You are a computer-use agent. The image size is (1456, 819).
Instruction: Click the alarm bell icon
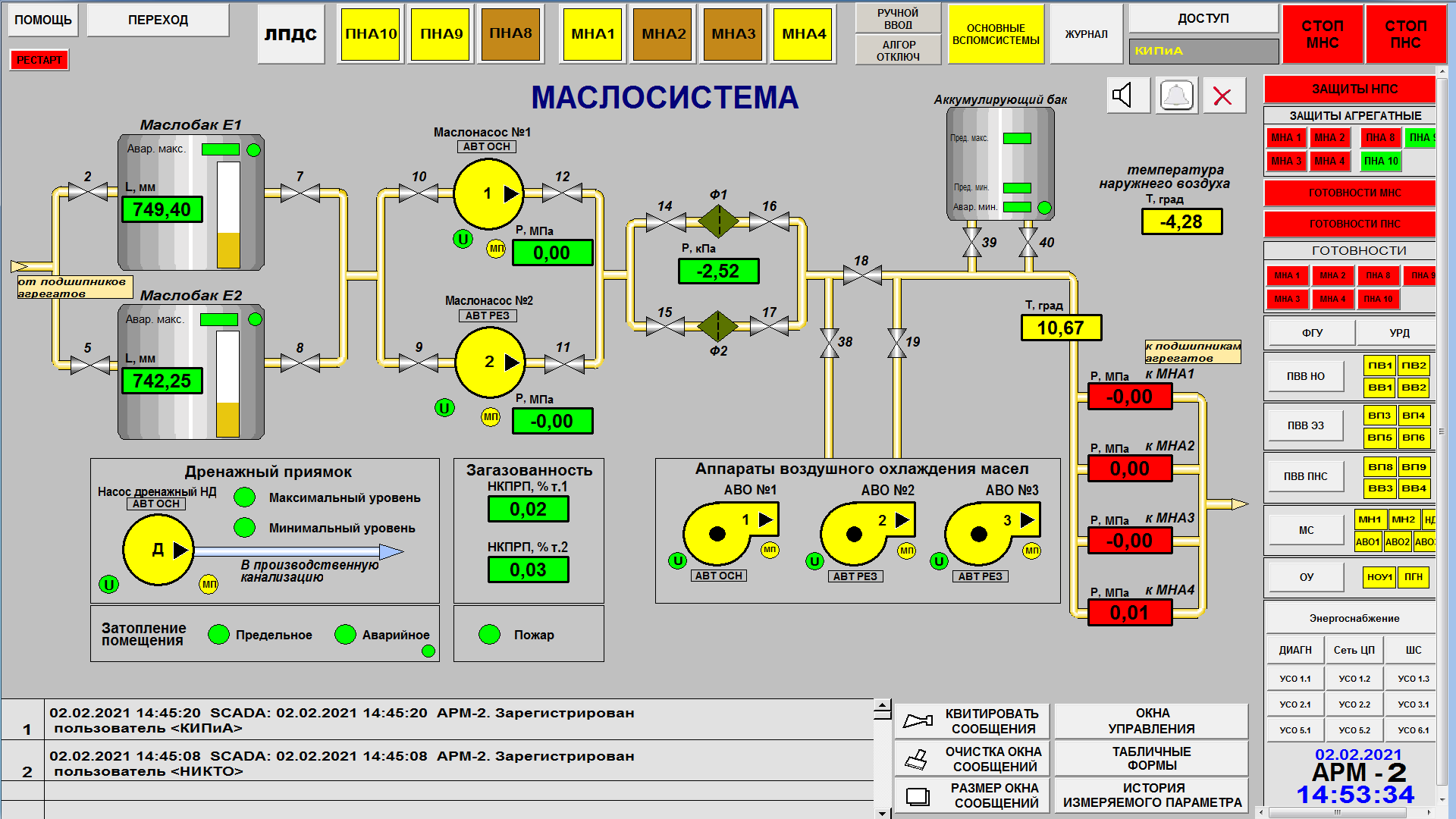click(x=1177, y=96)
